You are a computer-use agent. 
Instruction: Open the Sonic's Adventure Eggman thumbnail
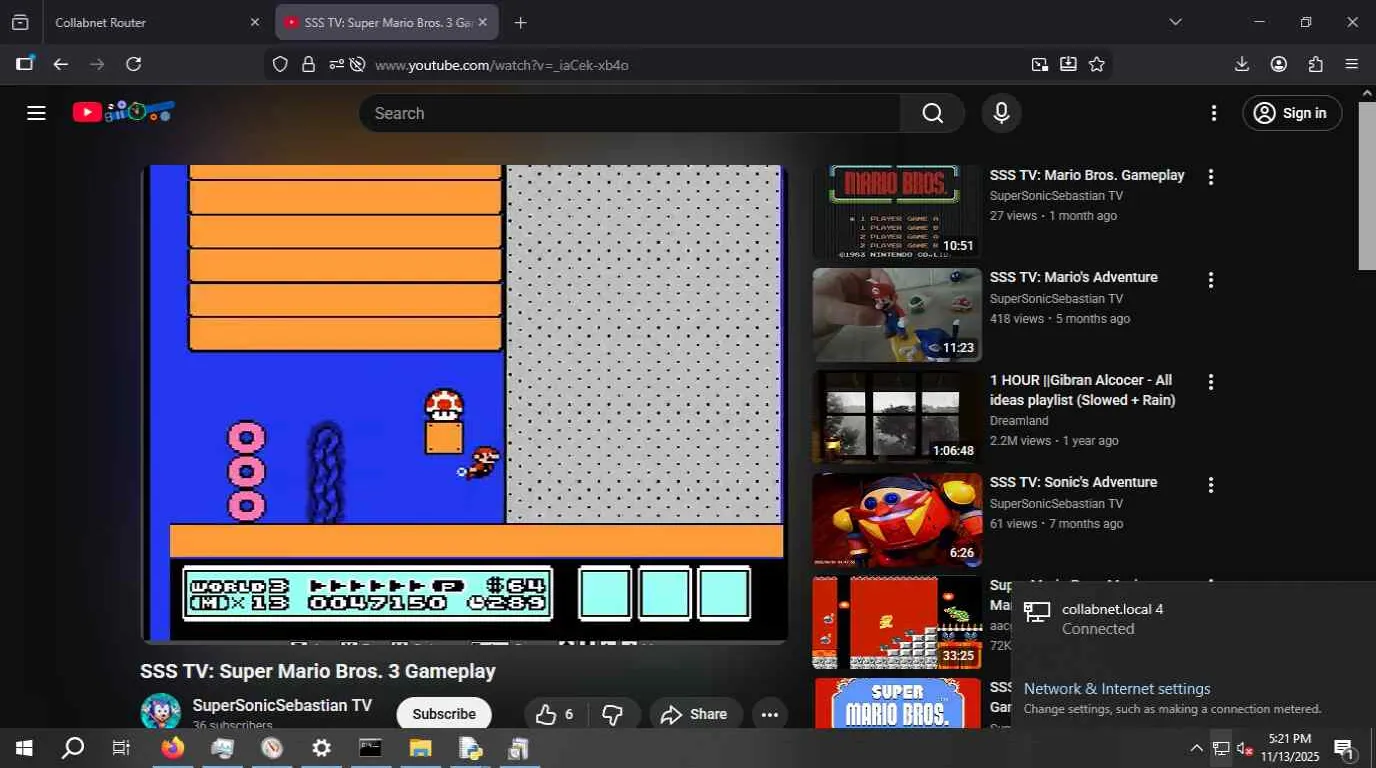point(897,520)
